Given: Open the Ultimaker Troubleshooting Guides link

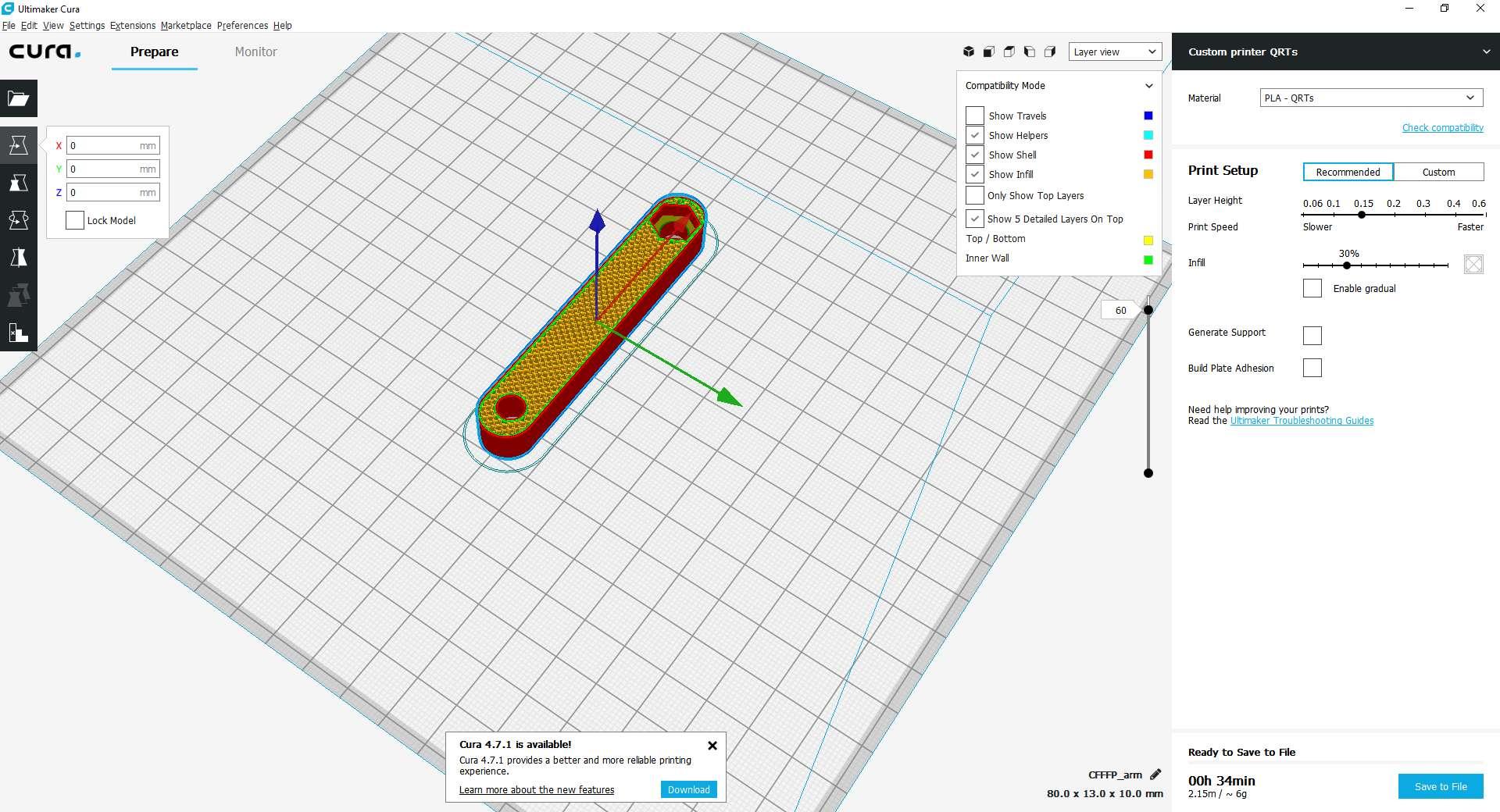Looking at the screenshot, I should pos(1302,421).
